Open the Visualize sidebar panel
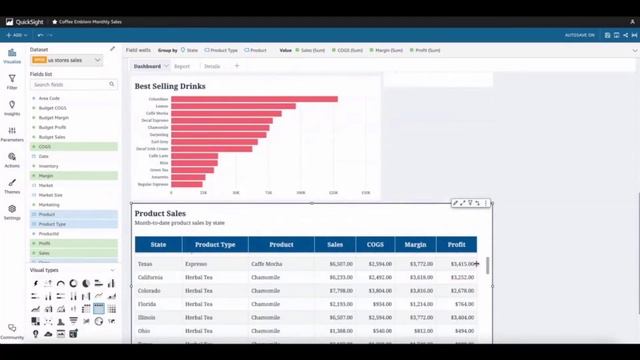640x360 pixels. click(x=12, y=56)
